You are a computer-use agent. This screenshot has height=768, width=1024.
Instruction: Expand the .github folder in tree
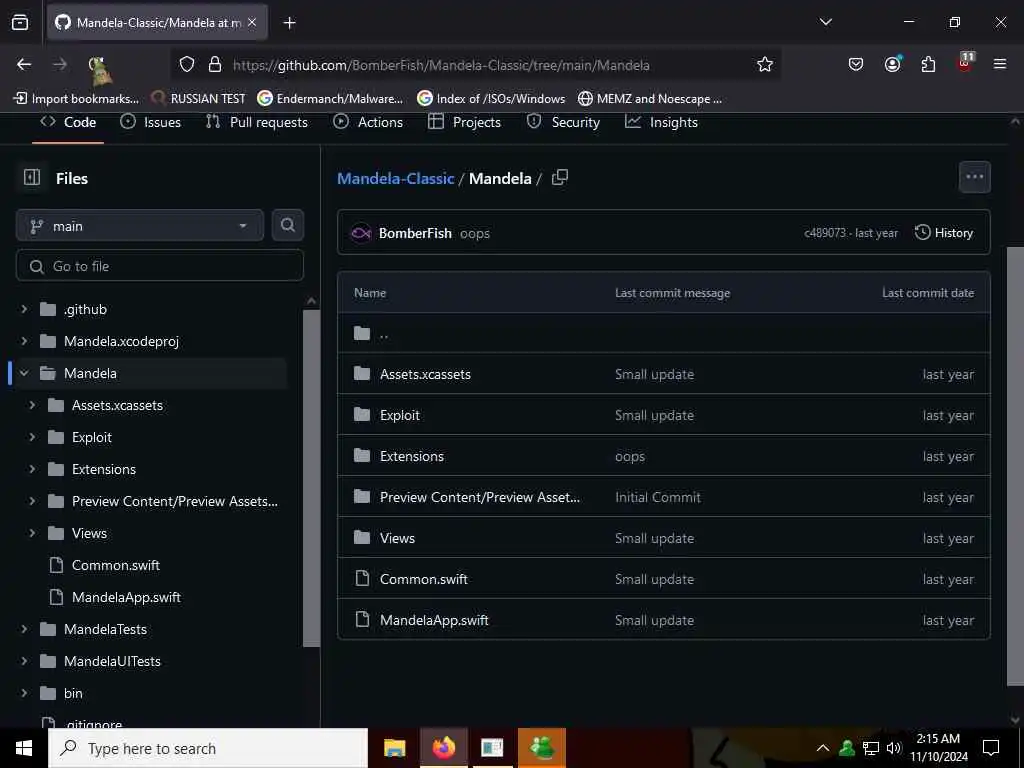(x=24, y=309)
